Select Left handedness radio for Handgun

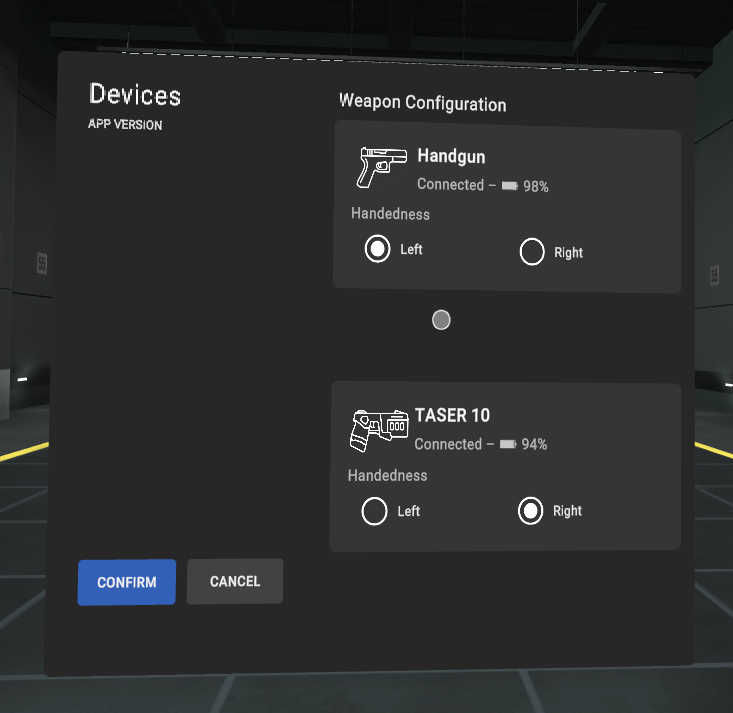378,250
